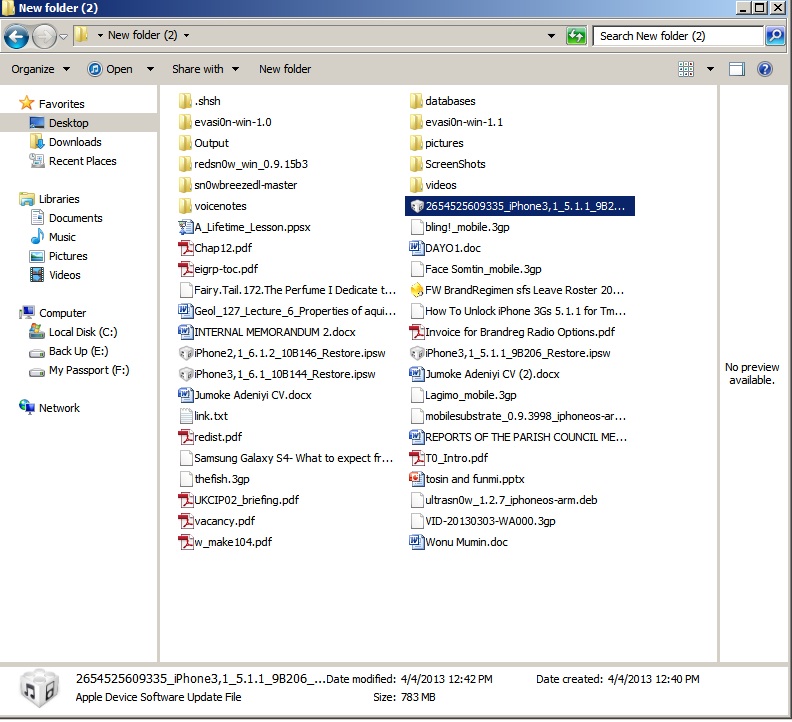
Task: Open the Back Up (E:) drive
Action: point(69,351)
